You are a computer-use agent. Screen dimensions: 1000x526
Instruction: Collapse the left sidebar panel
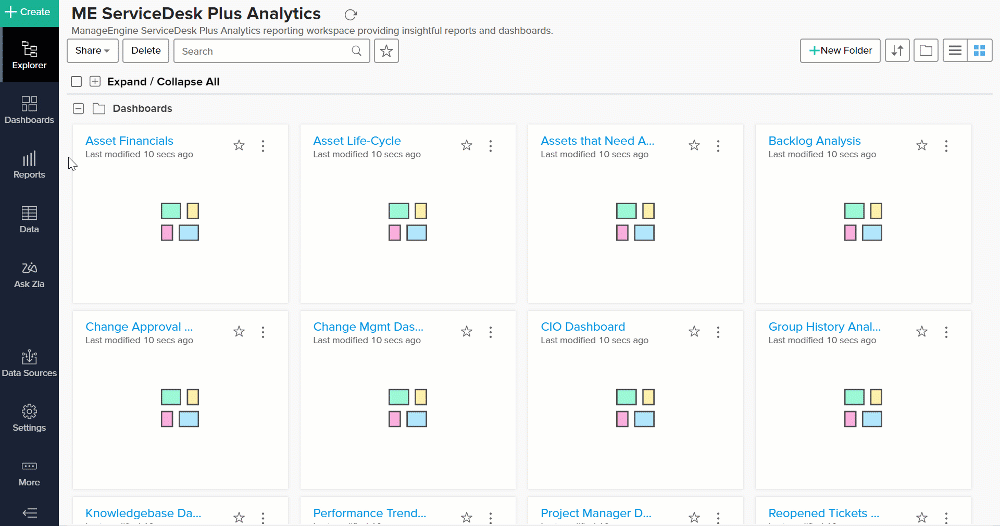pos(29,513)
